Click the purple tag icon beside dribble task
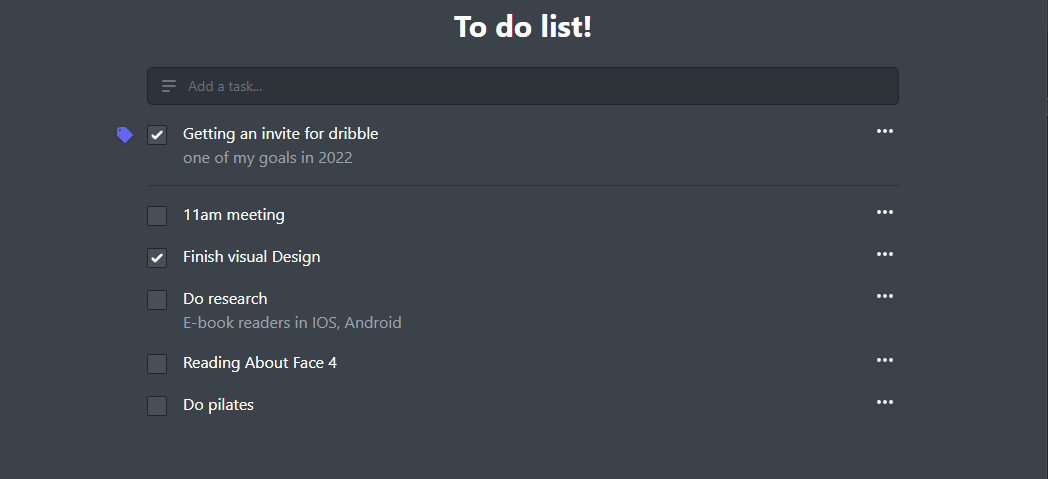Viewport: 1048px width, 479px height. (x=124, y=135)
